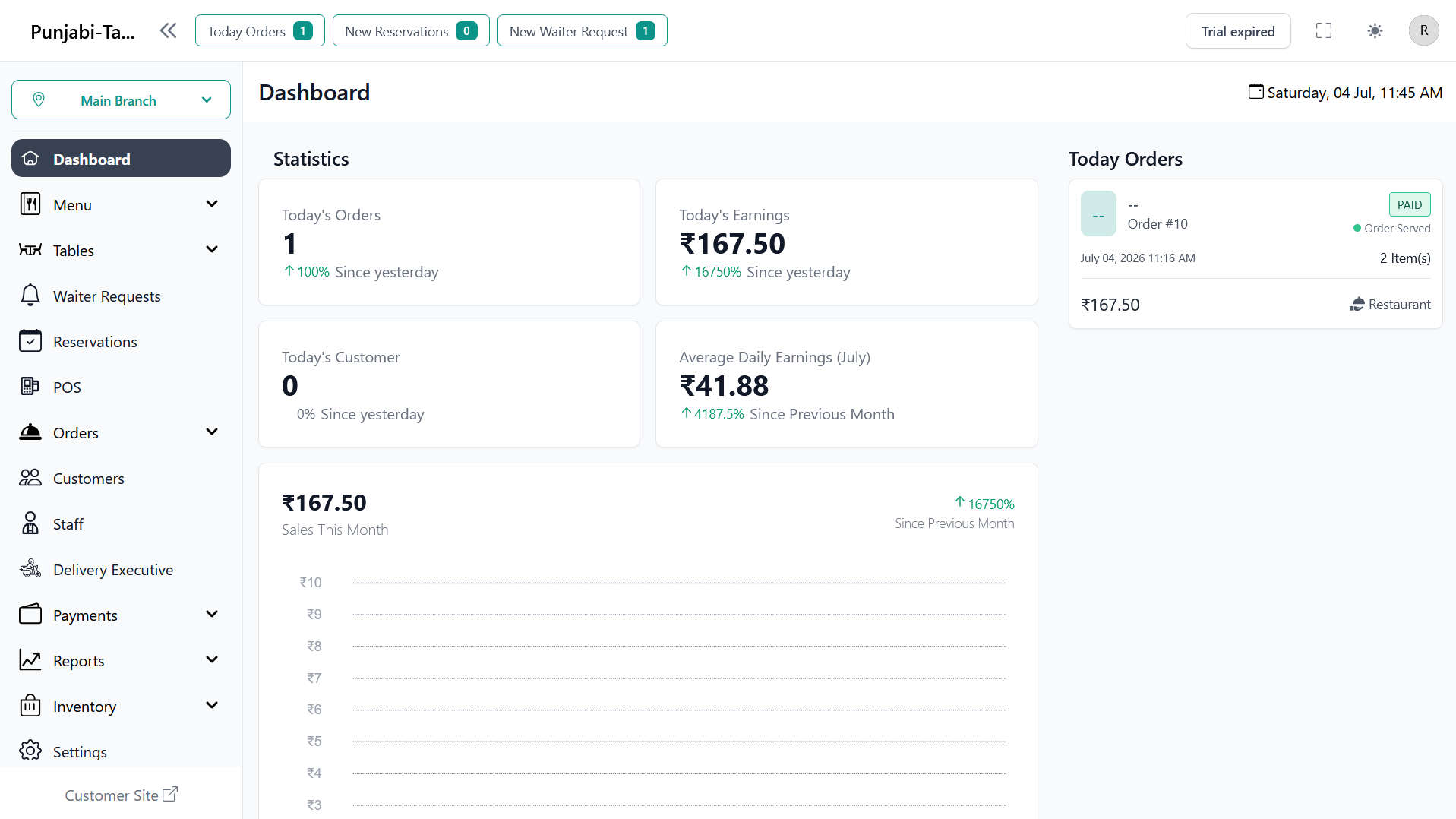Click the Settings gear icon
1456x819 pixels.
click(x=30, y=751)
